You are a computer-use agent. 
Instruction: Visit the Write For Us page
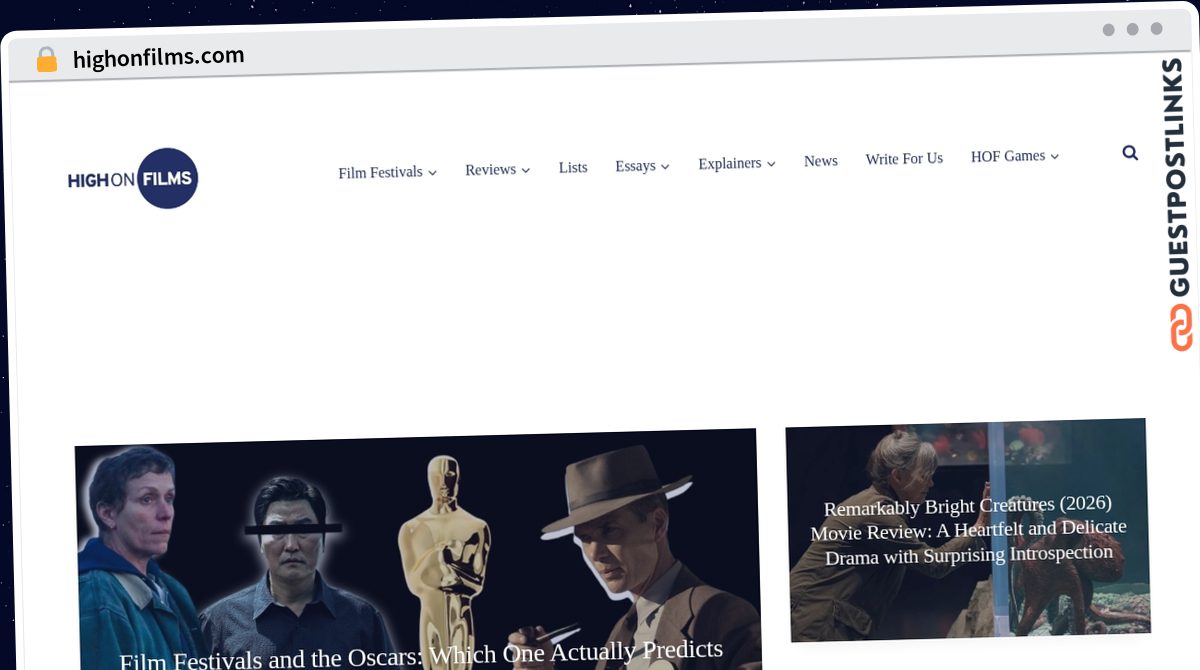904,158
